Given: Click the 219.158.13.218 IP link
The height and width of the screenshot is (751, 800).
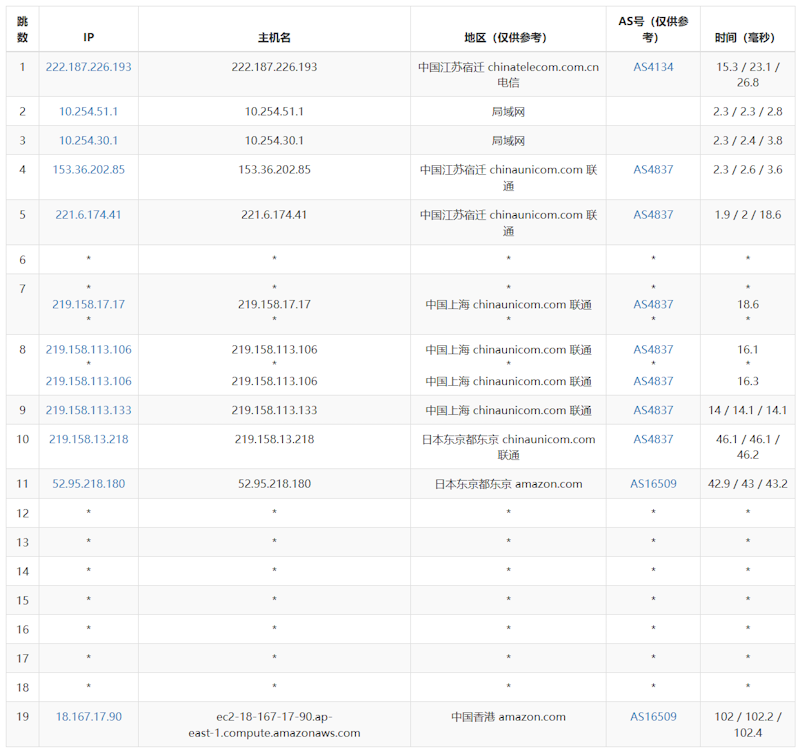Looking at the screenshot, I should tap(88, 439).
